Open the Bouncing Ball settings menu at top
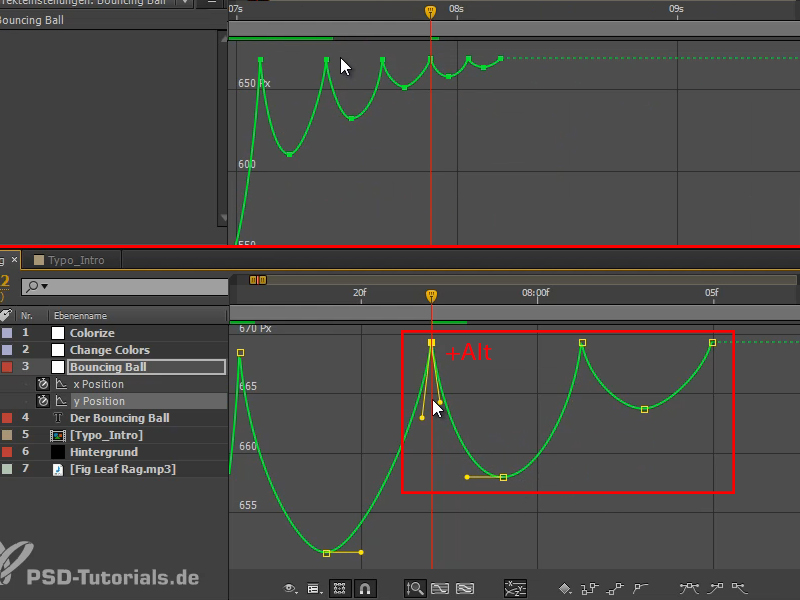 pos(185,3)
